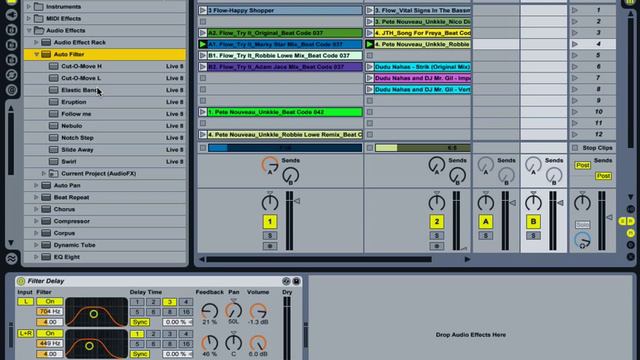Solo track 2 with S button
Image resolution: width=640 pixels, height=360 pixels.
click(x=436, y=236)
